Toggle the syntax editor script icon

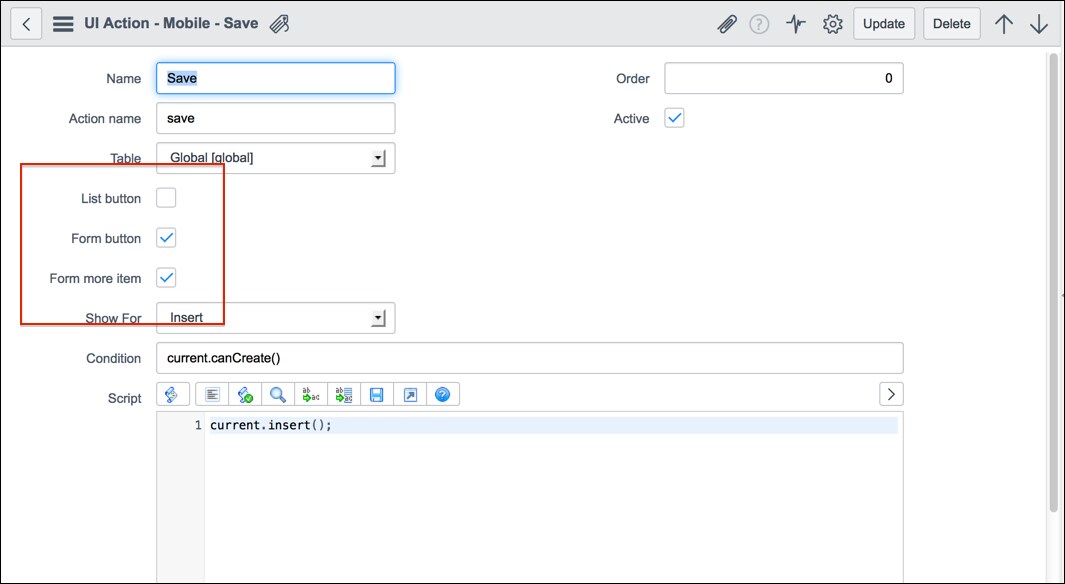(x=173, y=394)
